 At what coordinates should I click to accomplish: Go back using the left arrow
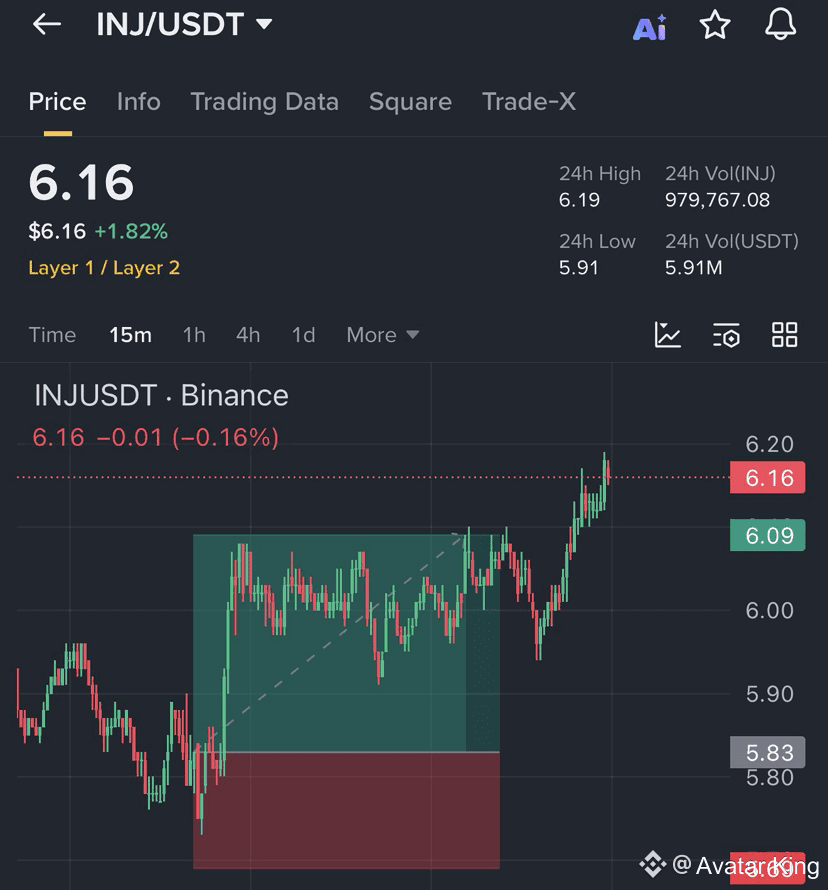[x=47, y=24]
